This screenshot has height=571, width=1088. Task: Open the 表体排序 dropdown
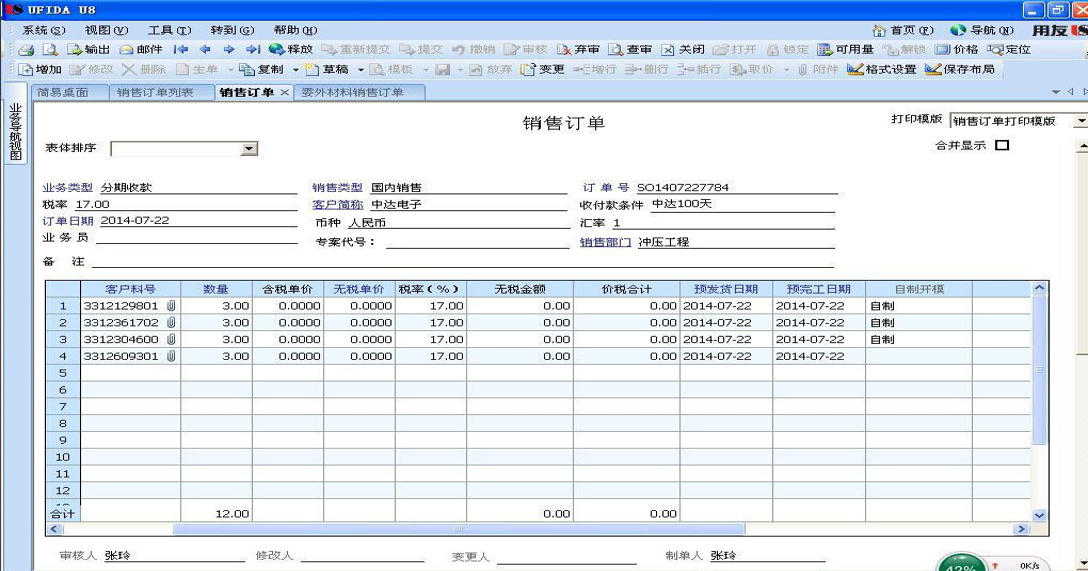point(249,149)
